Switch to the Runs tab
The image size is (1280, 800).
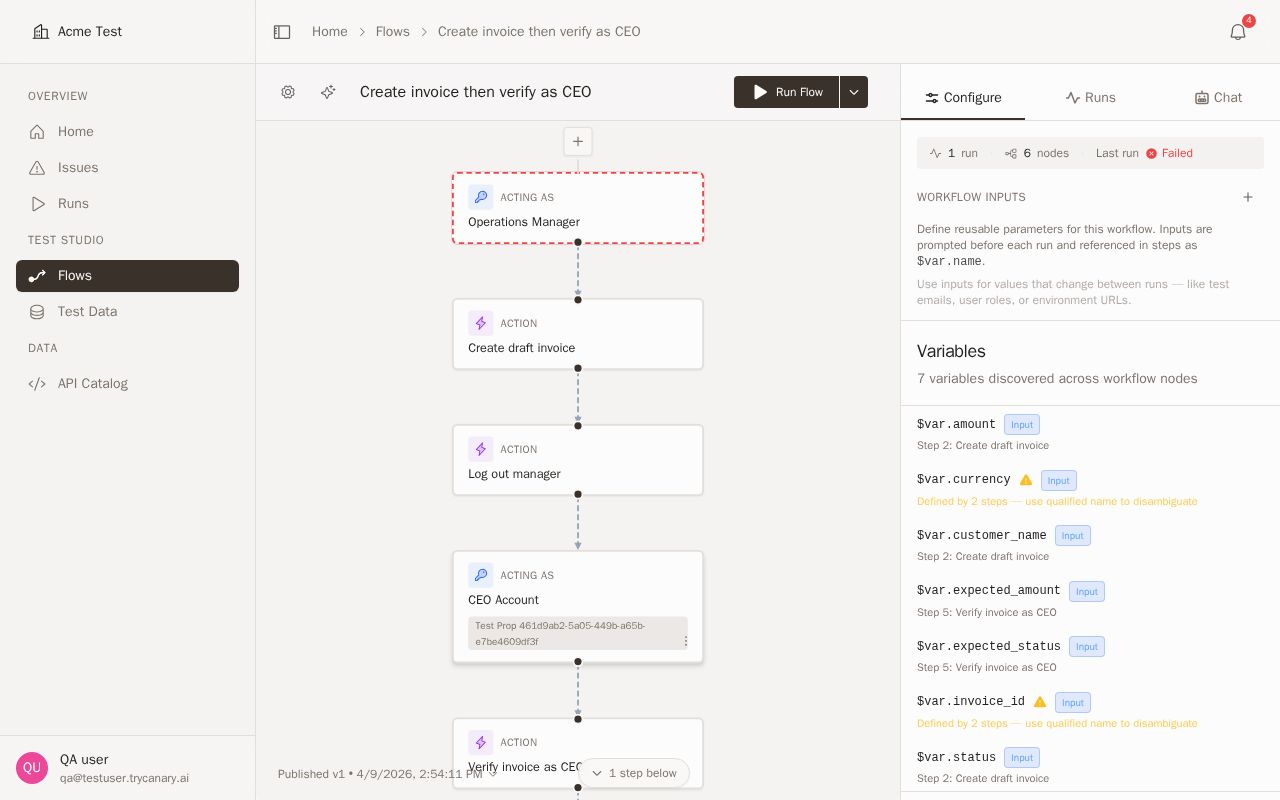1090,97
